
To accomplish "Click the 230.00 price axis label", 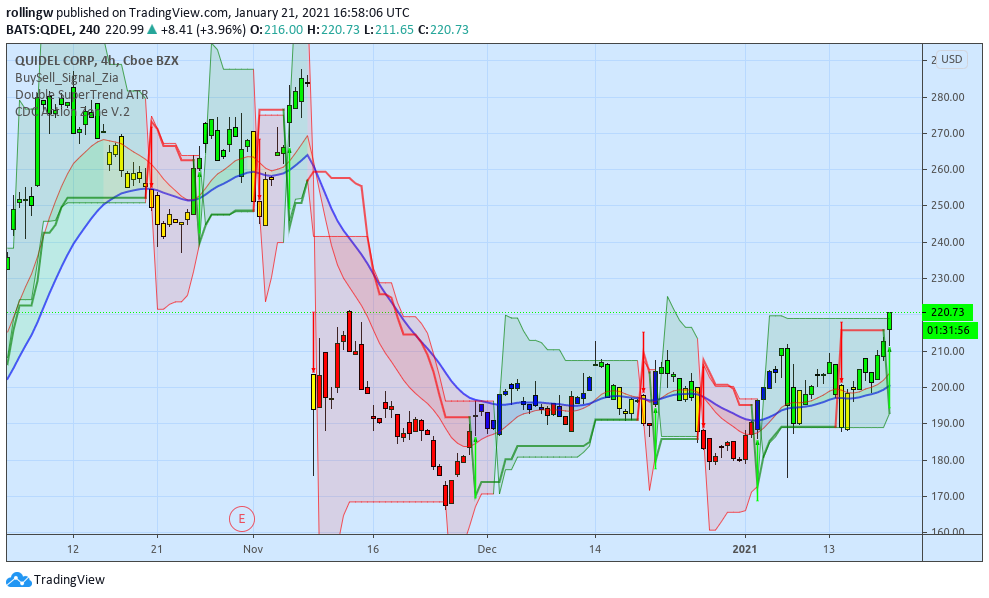I will (x=947, y=278).
